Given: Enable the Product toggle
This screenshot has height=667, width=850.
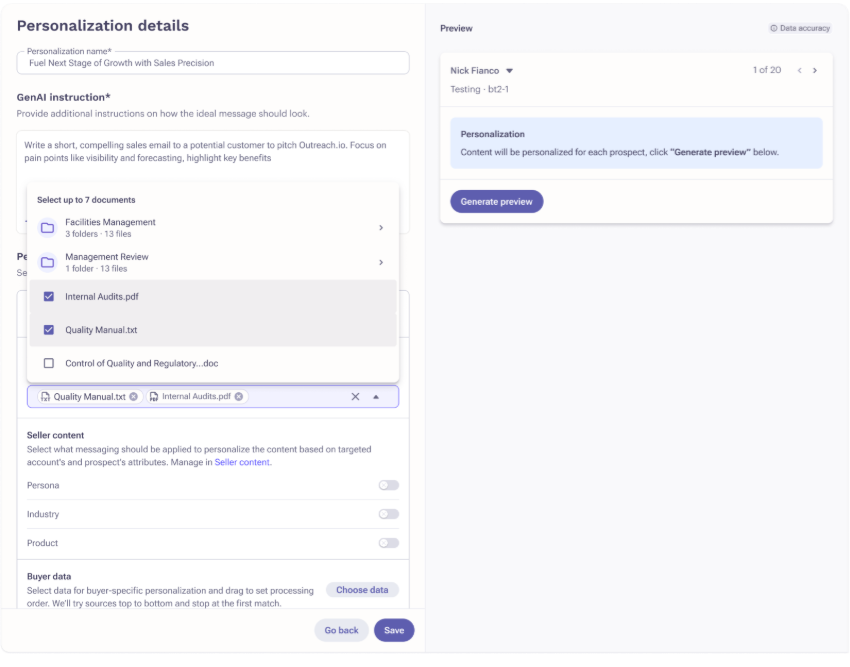Looking at the screenshot, I should 388,543.
